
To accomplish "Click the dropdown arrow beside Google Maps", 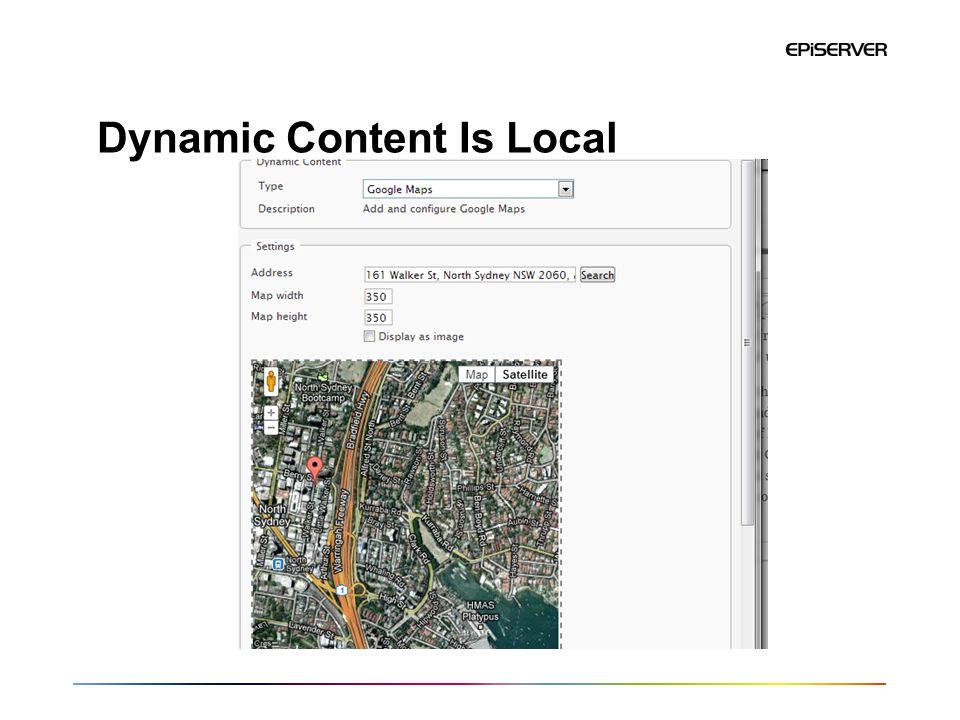I will (566, 189).
